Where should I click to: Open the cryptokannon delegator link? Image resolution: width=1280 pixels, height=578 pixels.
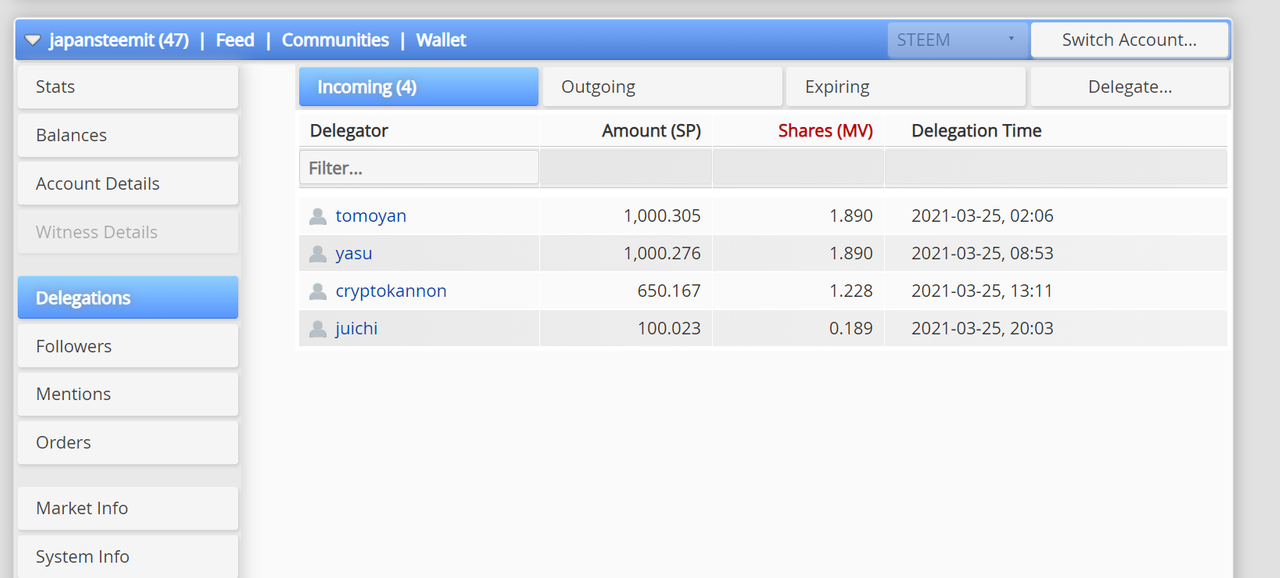[391, 291]
